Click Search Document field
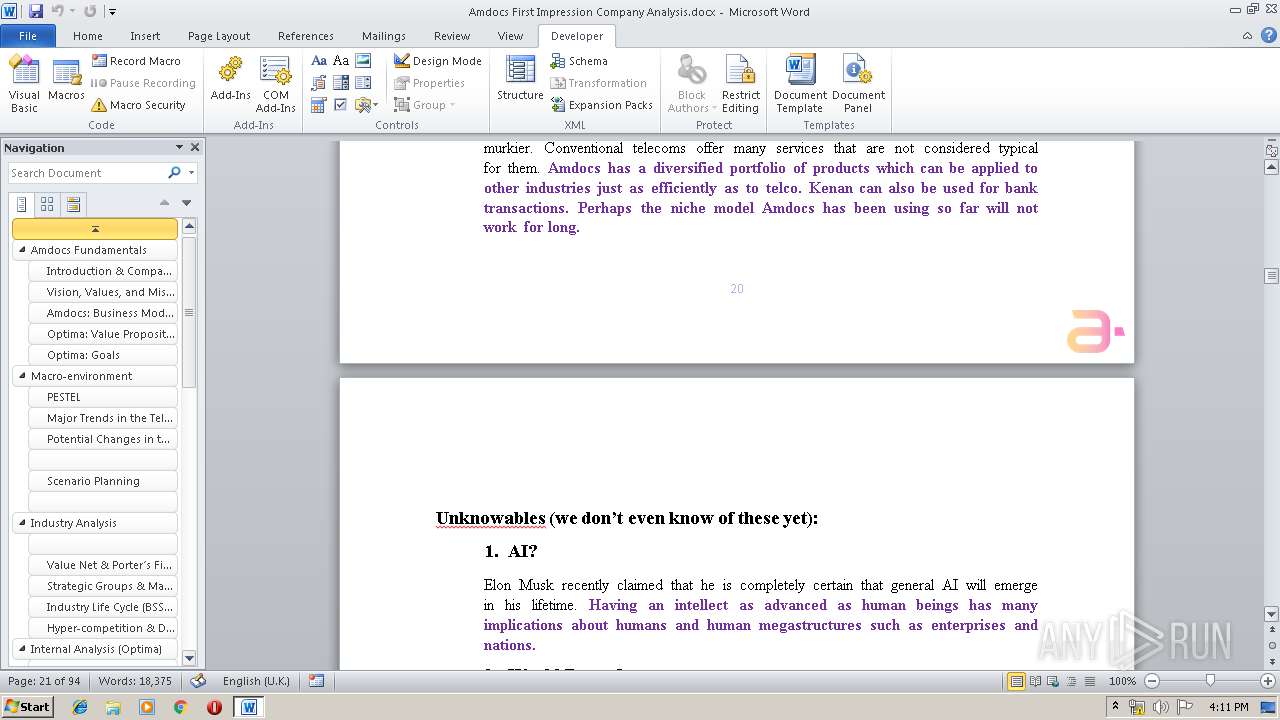 [88, 173]
